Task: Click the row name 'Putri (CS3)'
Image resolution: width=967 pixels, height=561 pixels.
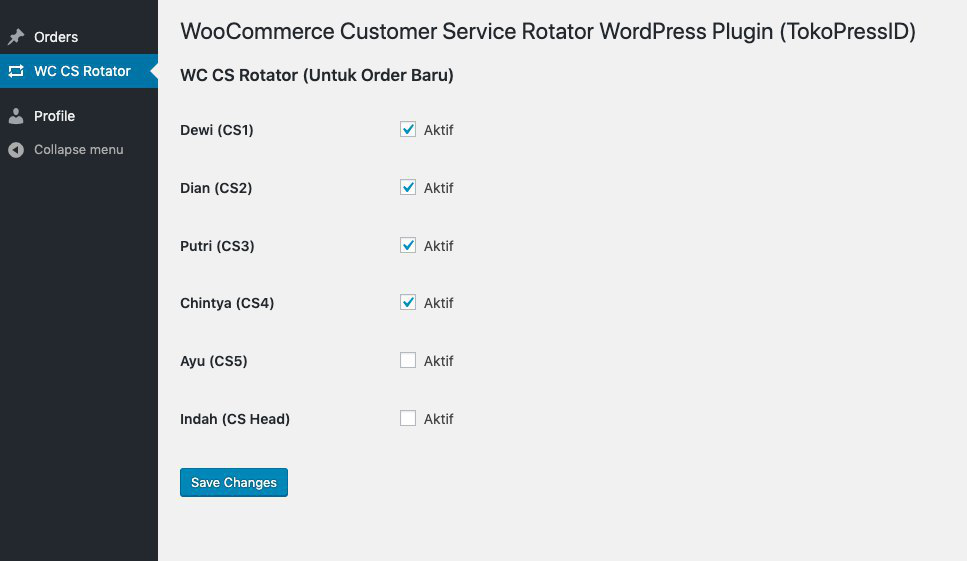Action: (x=217, y=246)
